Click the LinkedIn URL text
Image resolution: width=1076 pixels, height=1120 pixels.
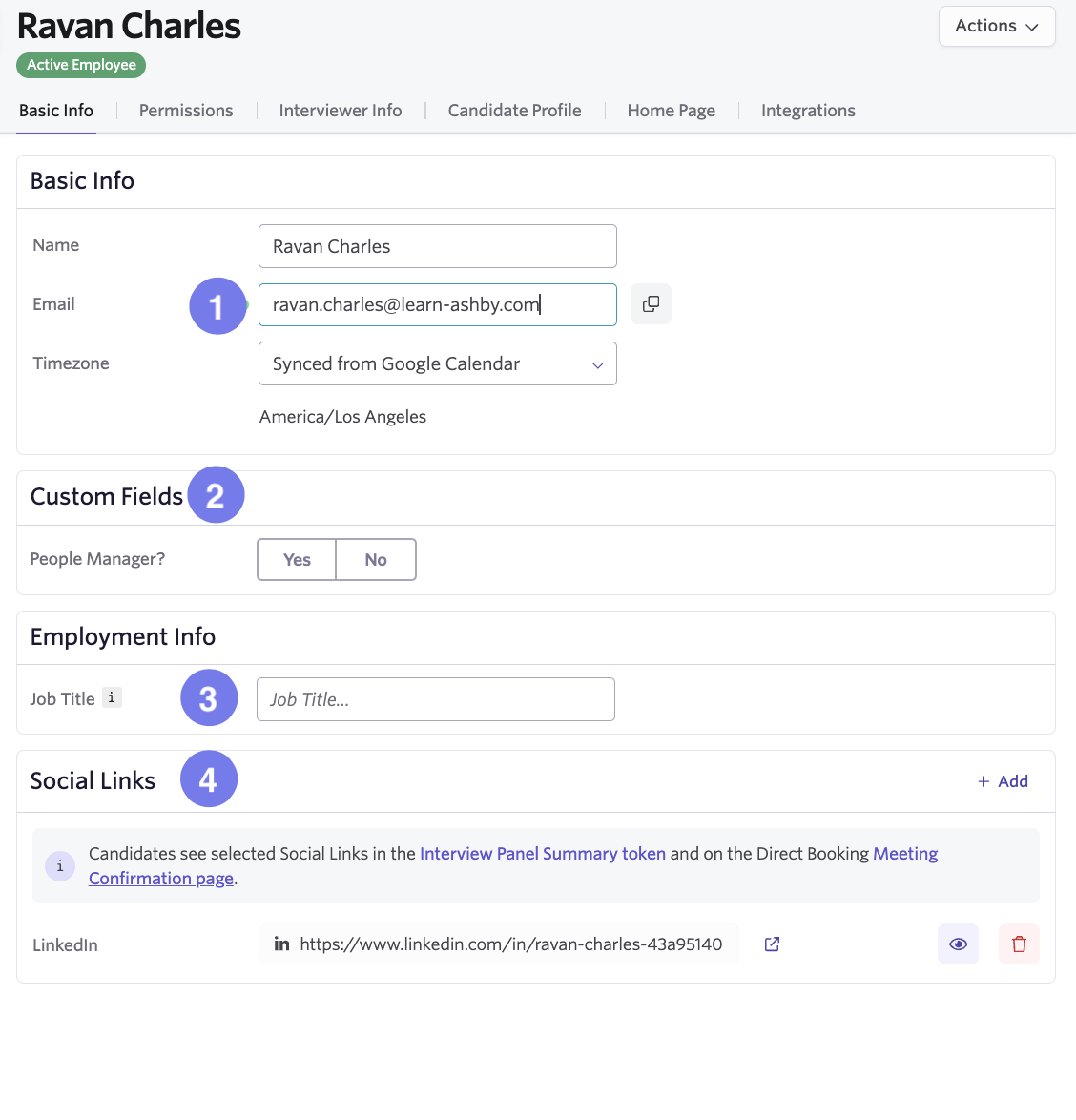[511, 944]
